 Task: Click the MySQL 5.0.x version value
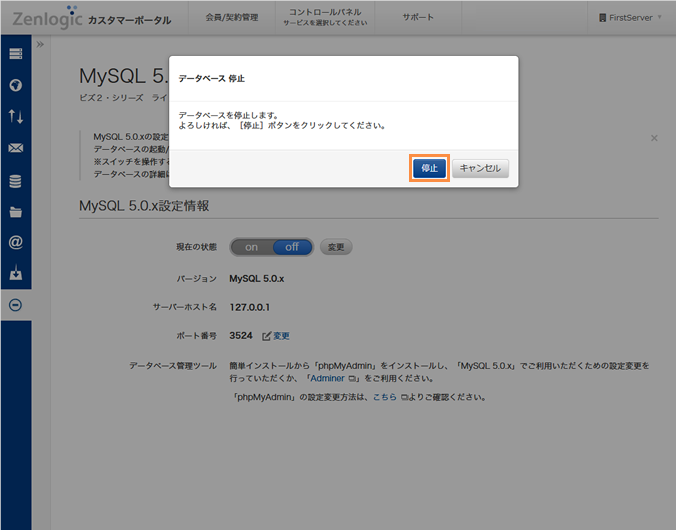coord(257,279)
